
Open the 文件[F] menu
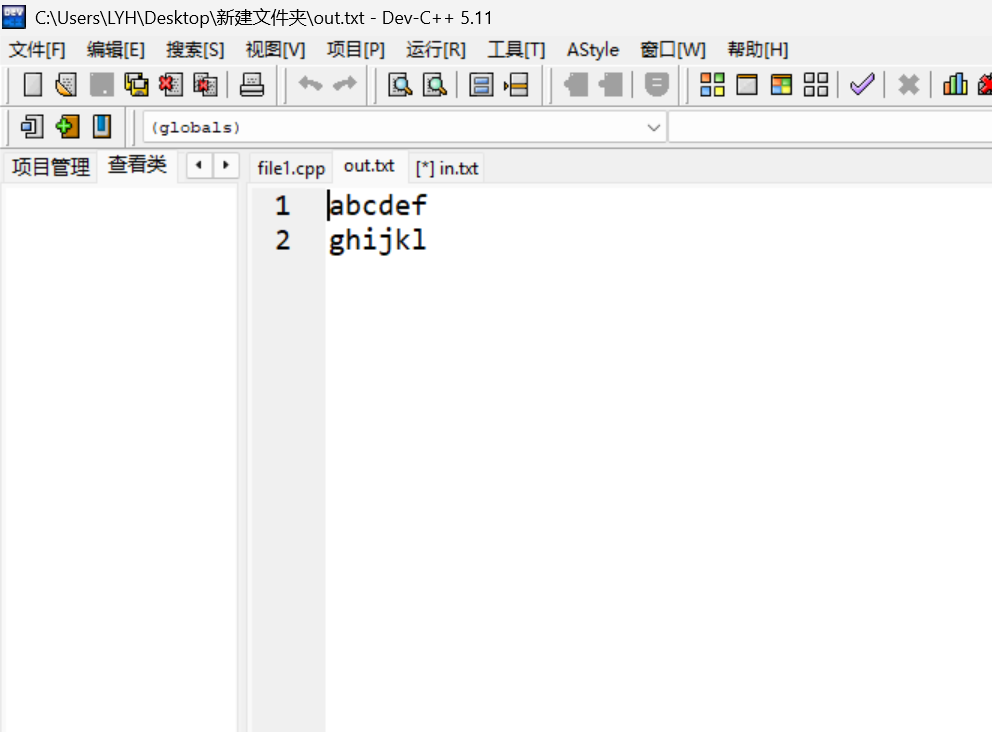click(x=37, y=49)
